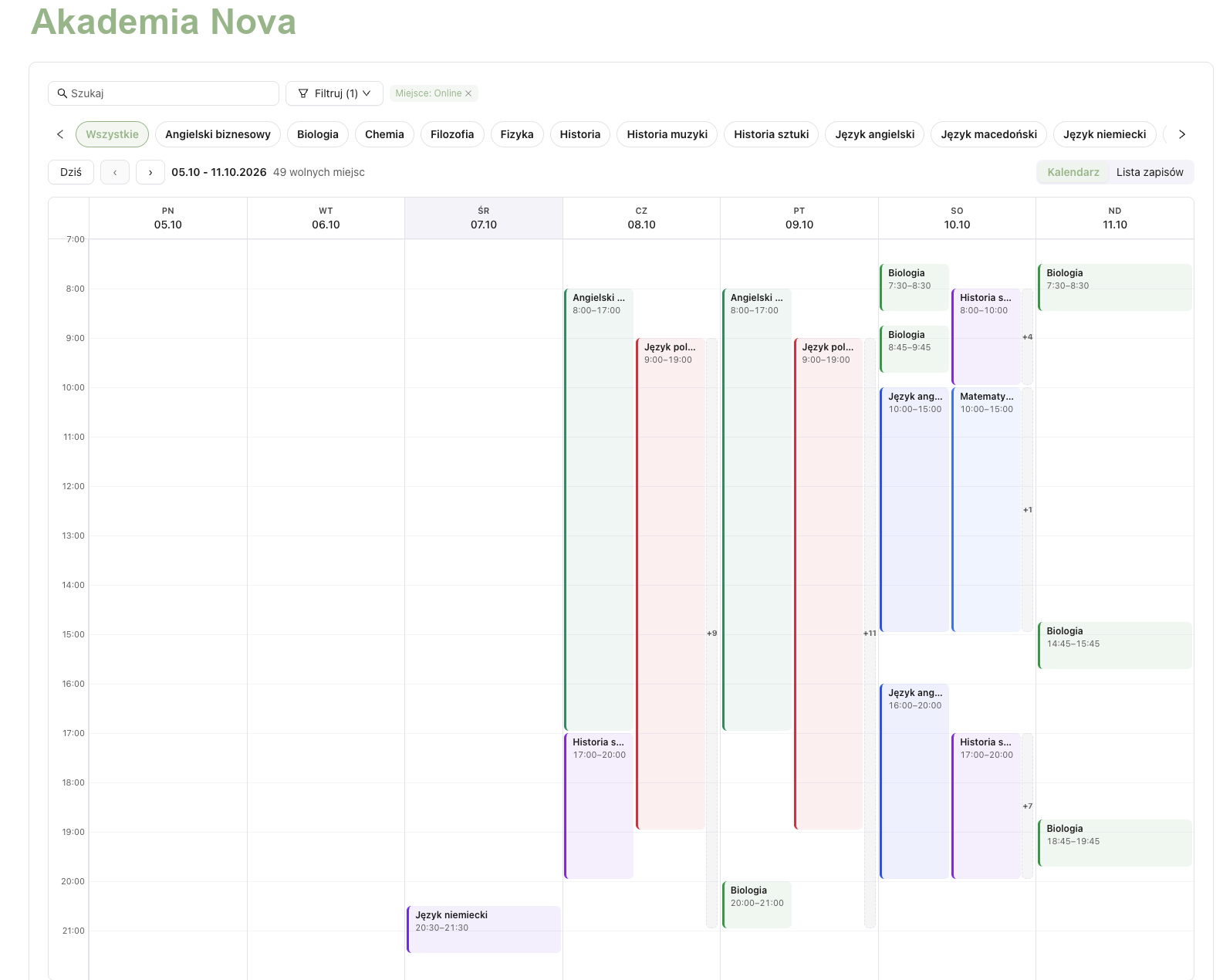Show the +4 hidden Saturday morning events
This screenshot has width=1223, height=980.
(1027, 336)
